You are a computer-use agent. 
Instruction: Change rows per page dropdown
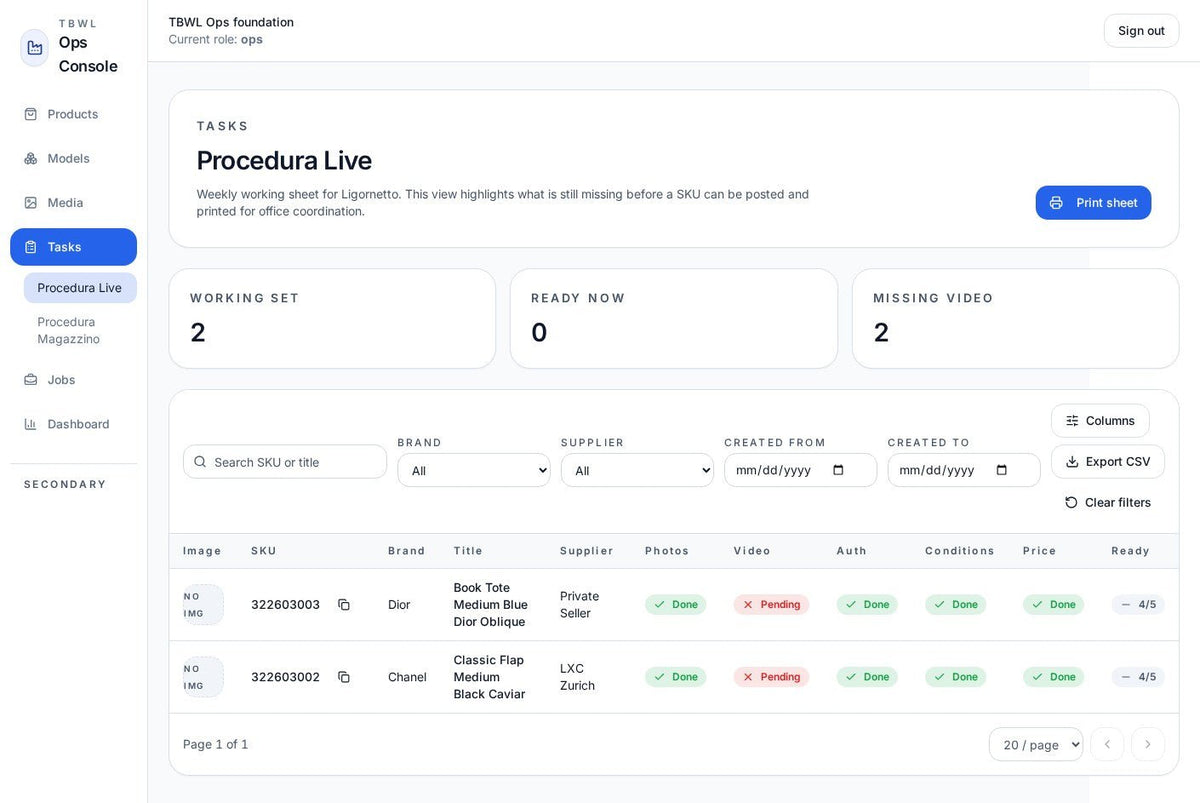(x=1036, y=744)
